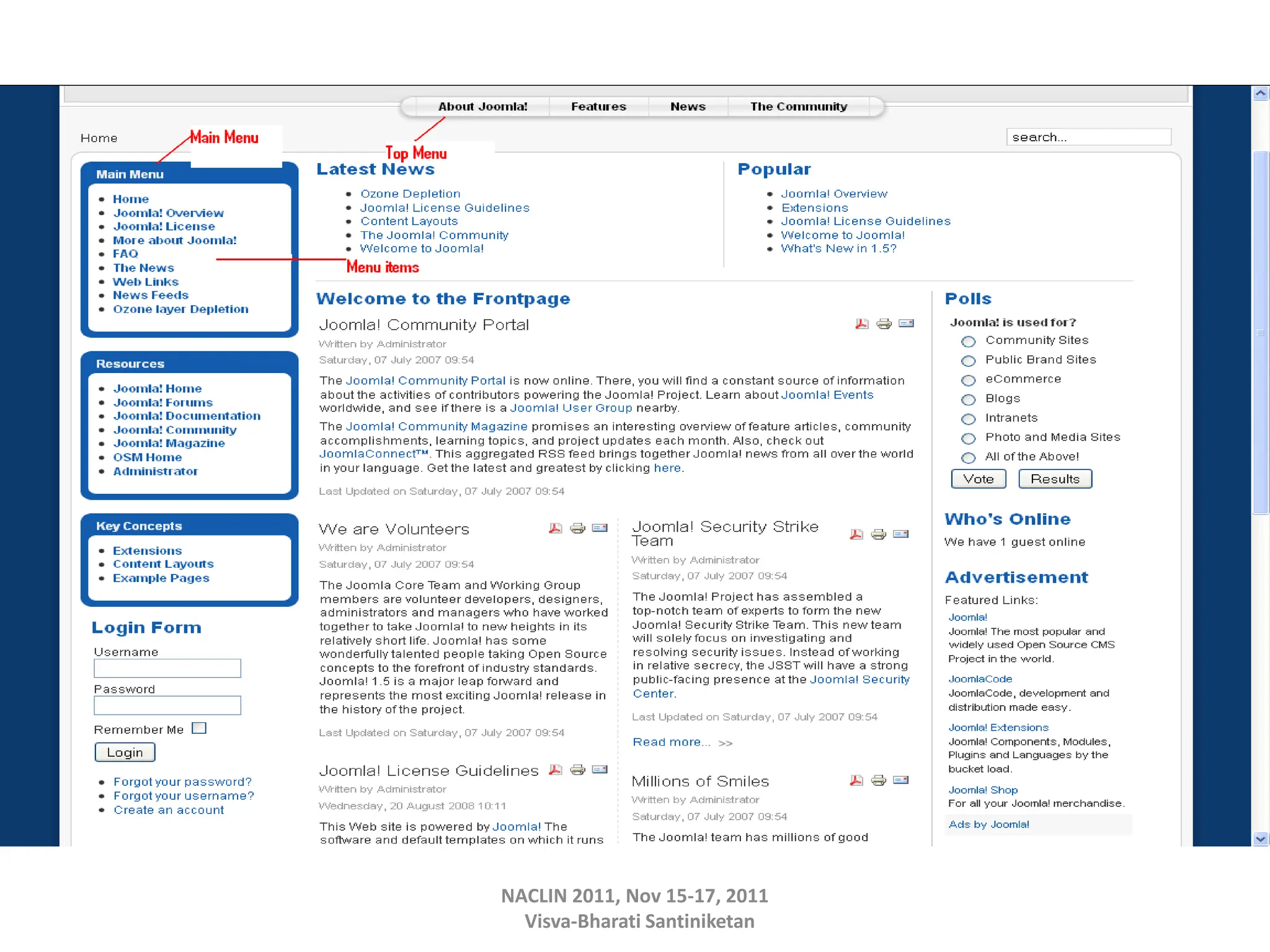Screen dimensions: 1270x952
Task: Click print icon for Joomla! Community Portal article
Action: tap(884, 324)
